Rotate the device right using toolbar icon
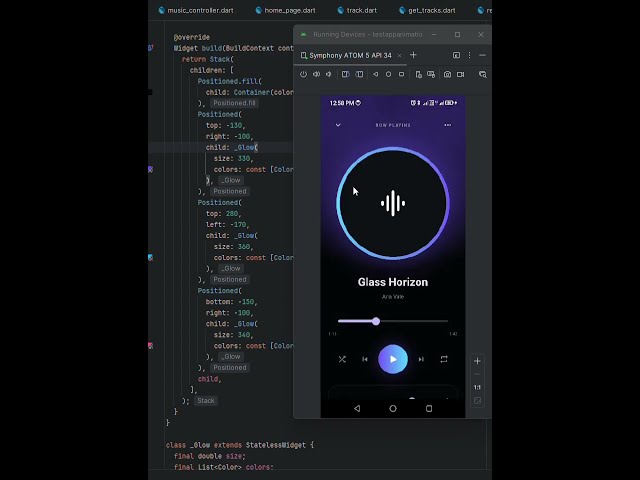640x480 pixels. click(359, 74)
